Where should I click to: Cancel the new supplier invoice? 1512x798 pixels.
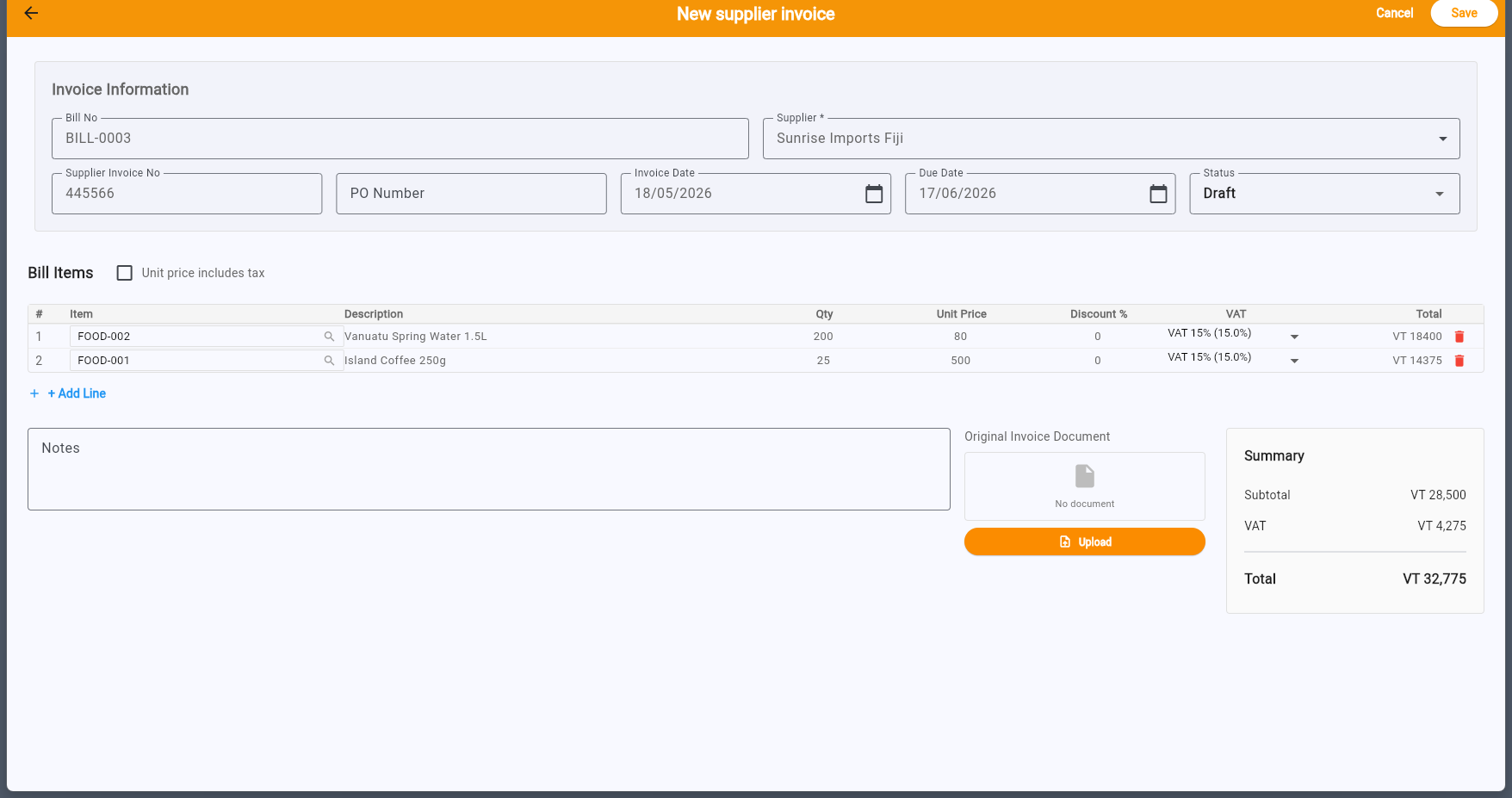point(1395,13)
